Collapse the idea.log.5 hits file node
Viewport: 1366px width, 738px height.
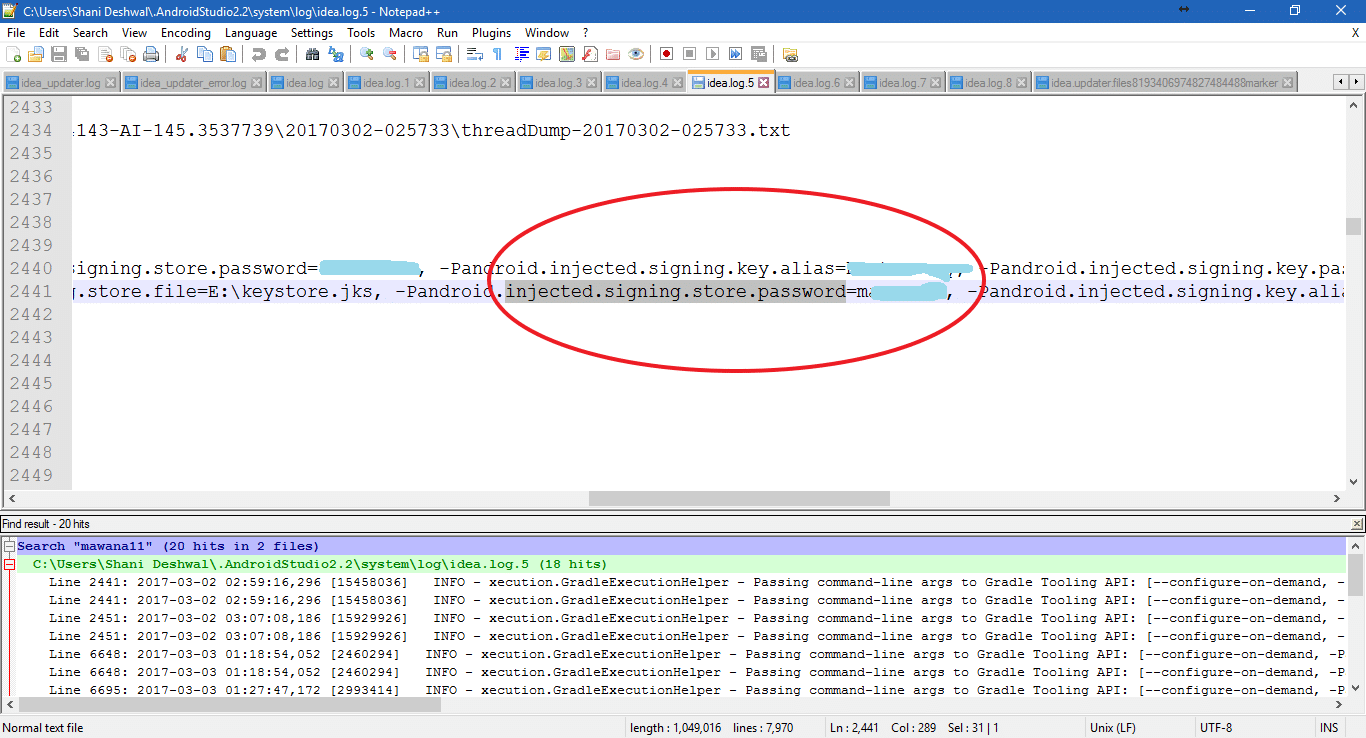click(x=9, y=565)
